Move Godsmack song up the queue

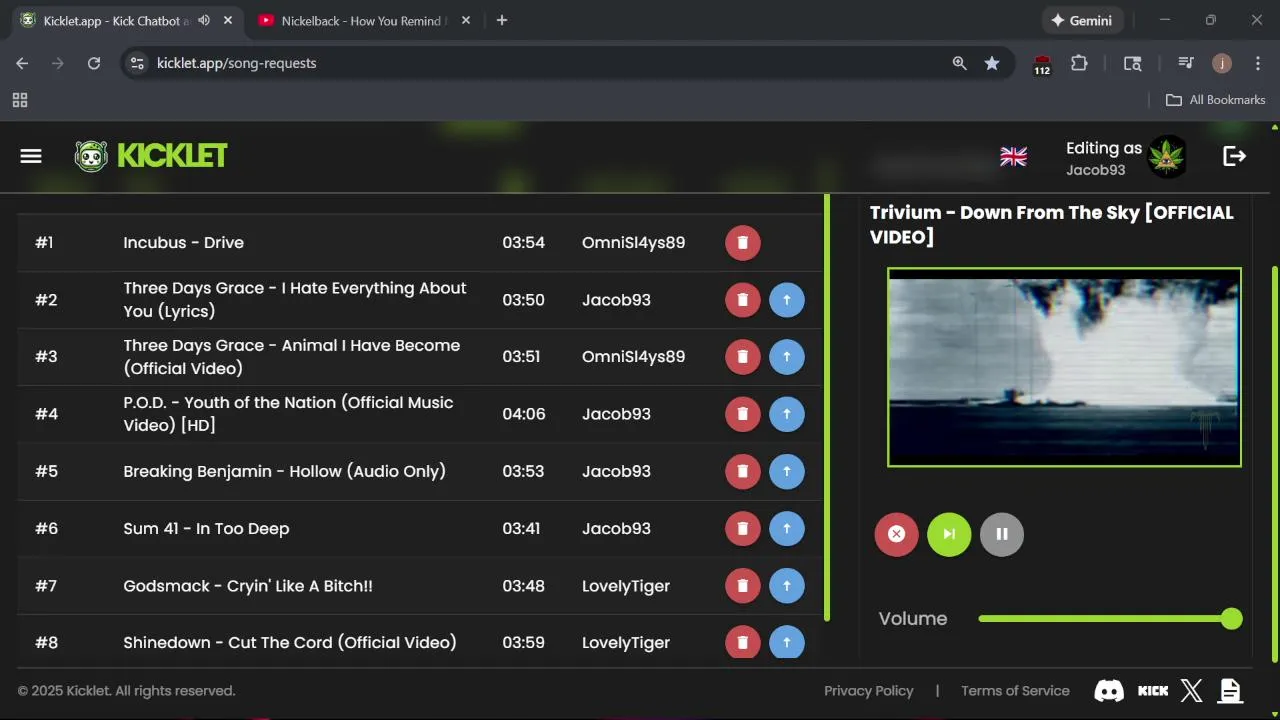(787, 586)
